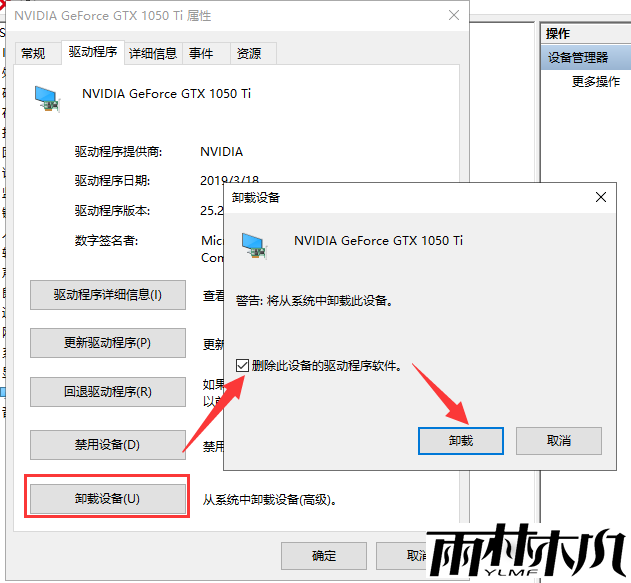Image resolution: width=631 pixels, height=583 pixels.
Task: Click the 禁用设备(D) button
Action: [x=108, y=445]
